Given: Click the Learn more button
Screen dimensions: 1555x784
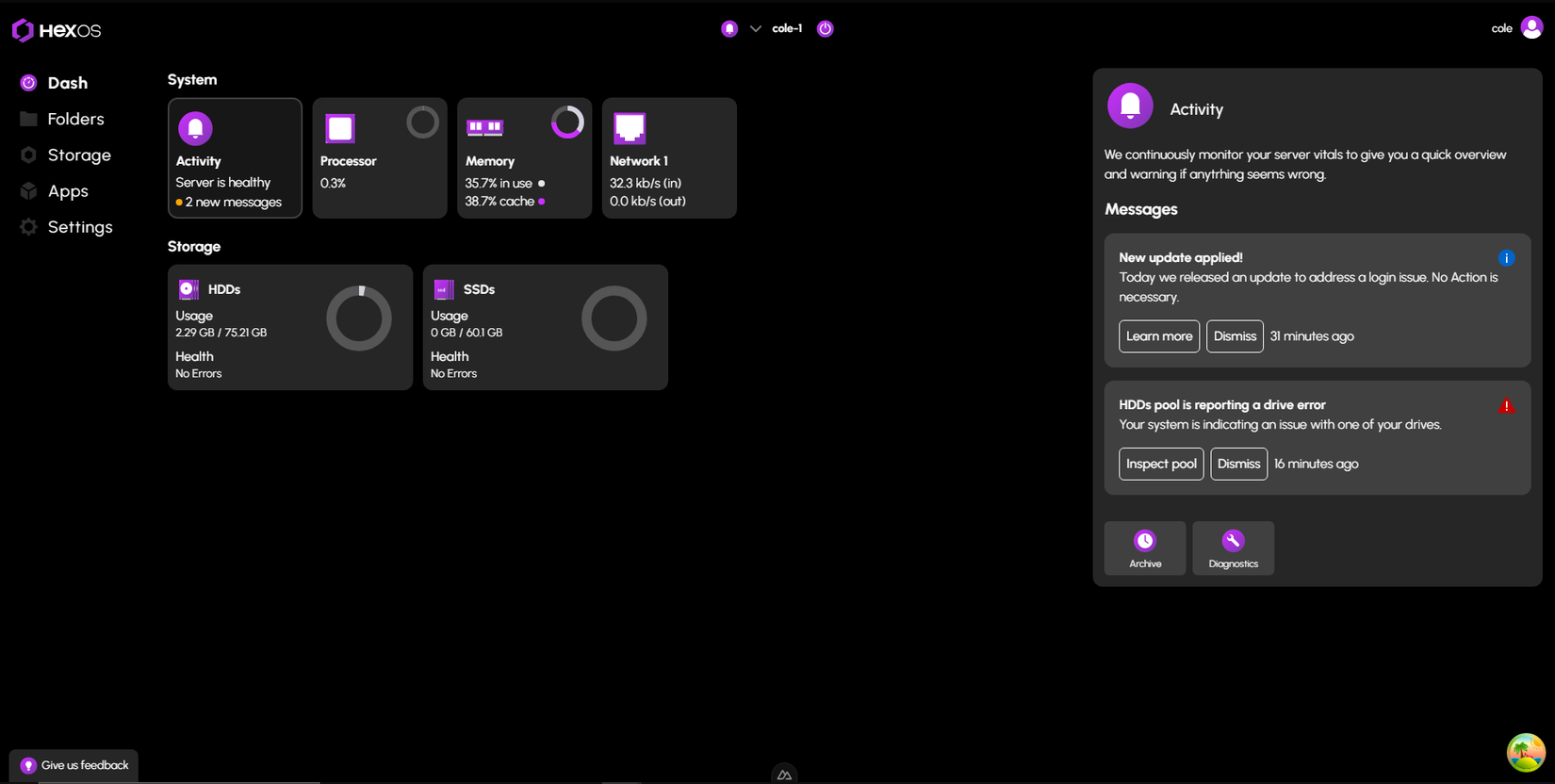Looking at the screenshot, I should pyautogui.click(x=1159, y=336).
